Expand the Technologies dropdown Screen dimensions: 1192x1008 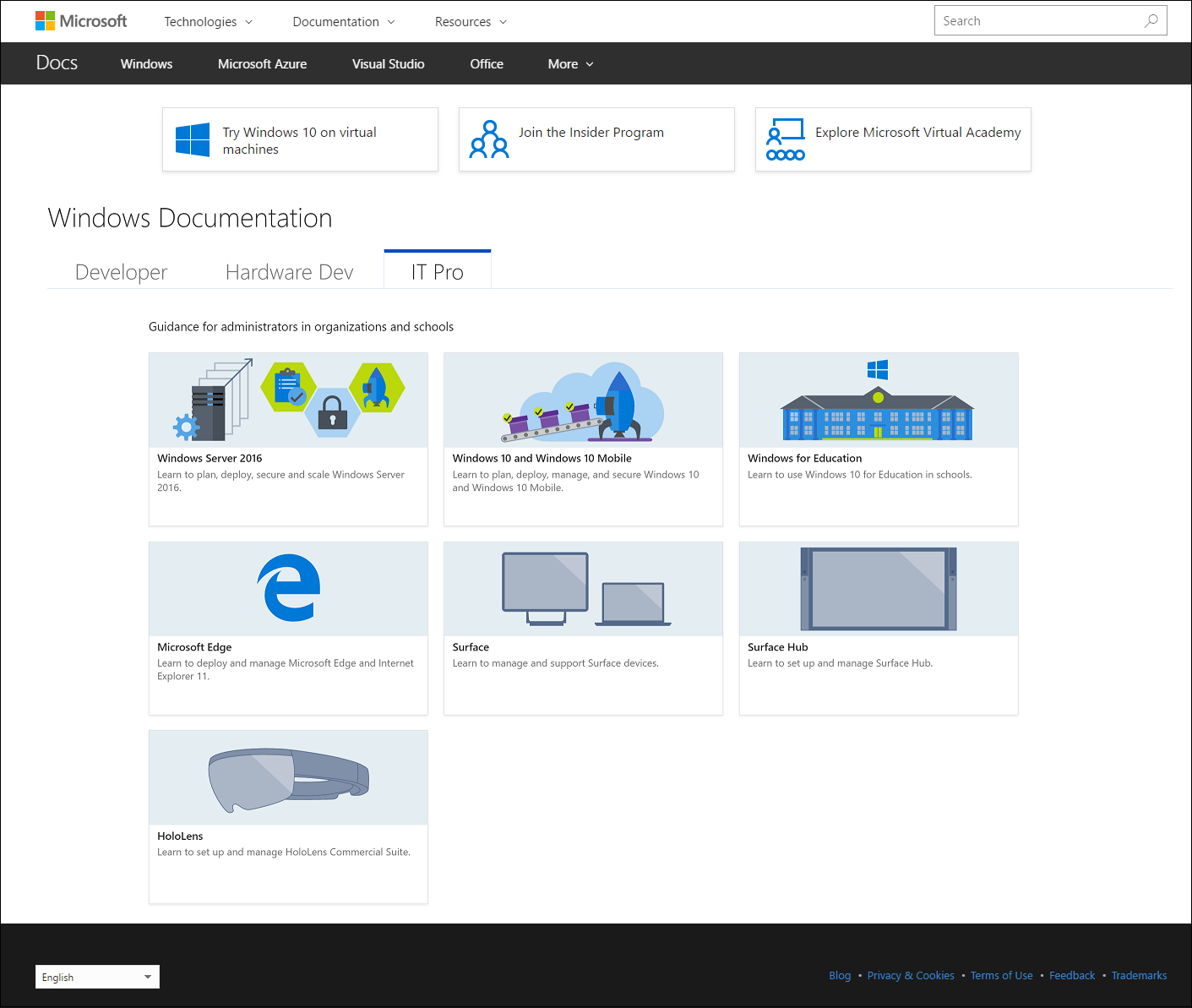point(208,21)
